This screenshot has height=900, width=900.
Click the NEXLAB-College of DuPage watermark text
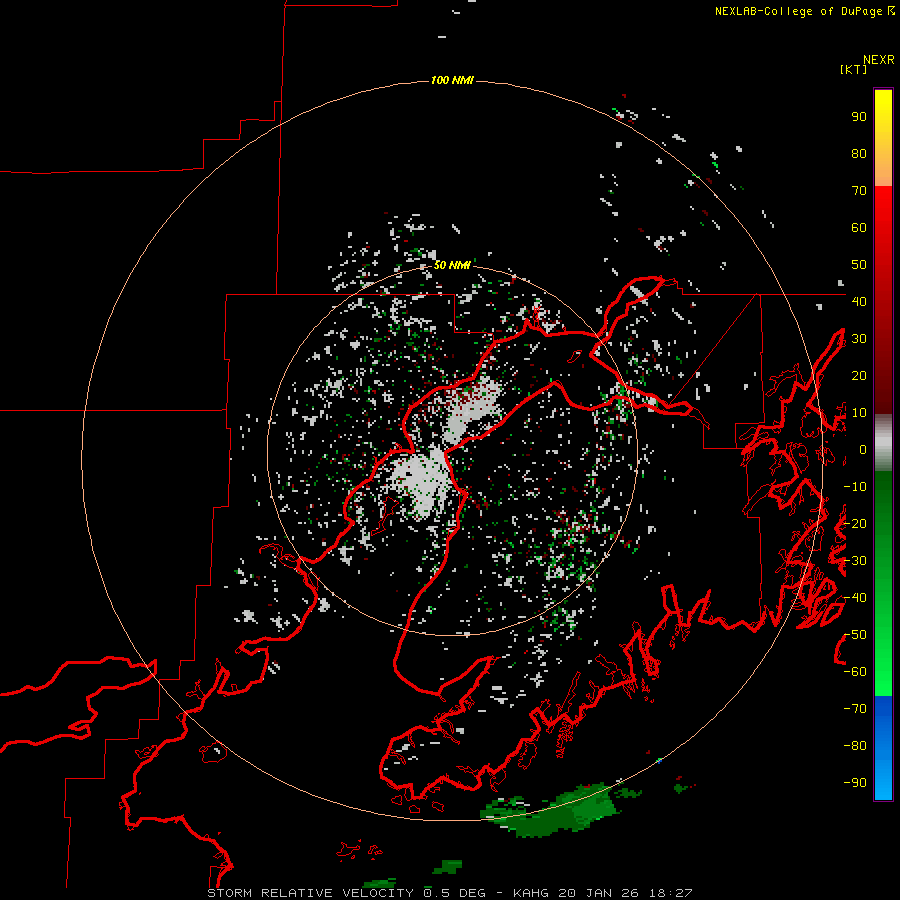click(x=804, y=11)
